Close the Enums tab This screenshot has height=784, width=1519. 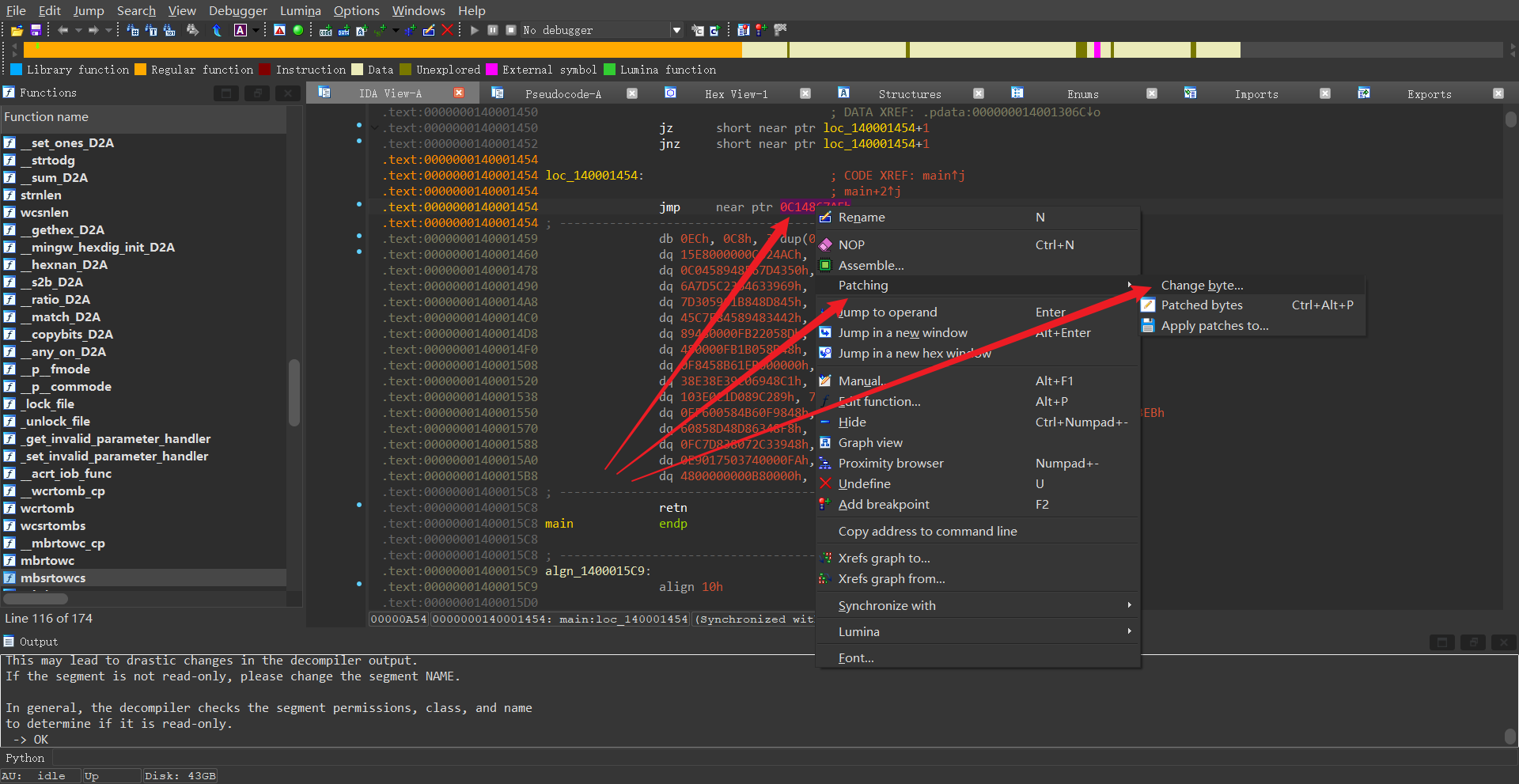(1152, 93)
